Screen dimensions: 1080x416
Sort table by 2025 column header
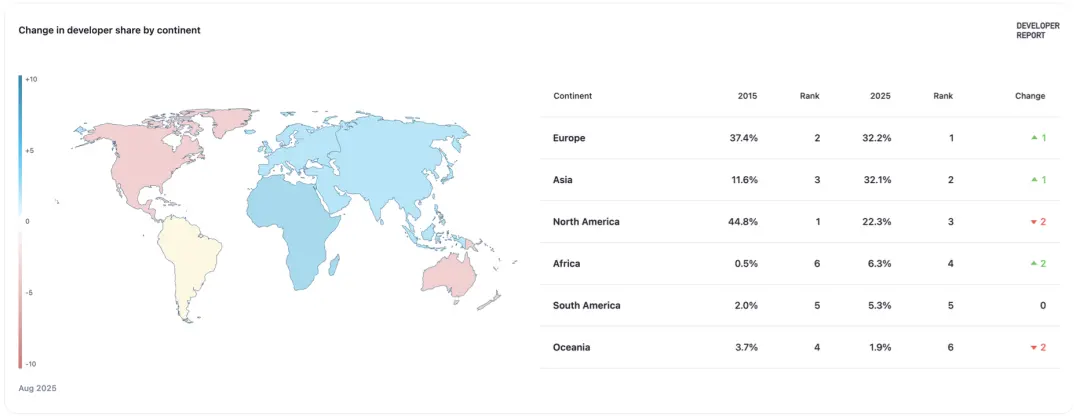coord(880,96)
